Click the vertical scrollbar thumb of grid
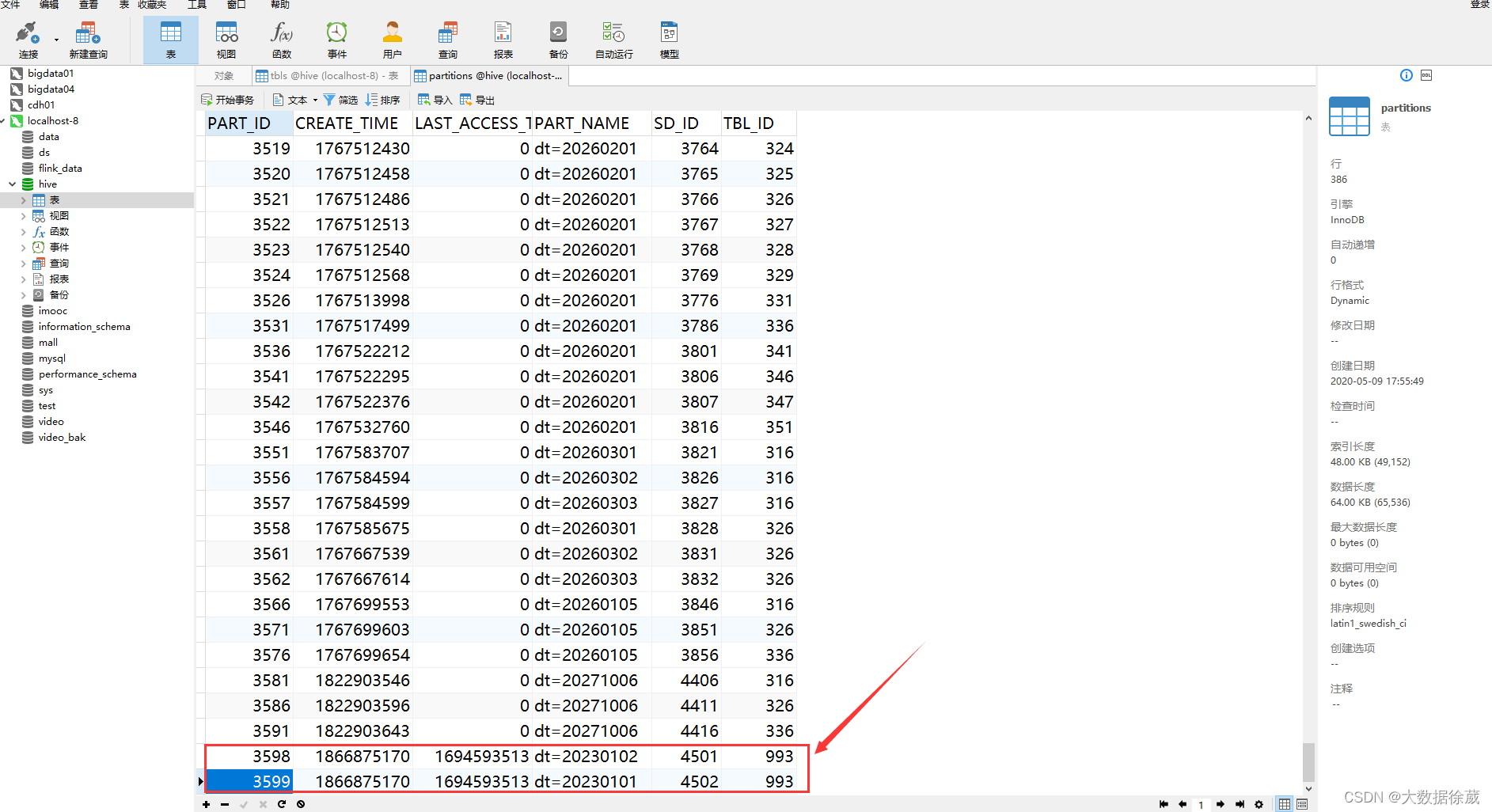This screenshot has width=1492, height=812. tap(1308, 762)
